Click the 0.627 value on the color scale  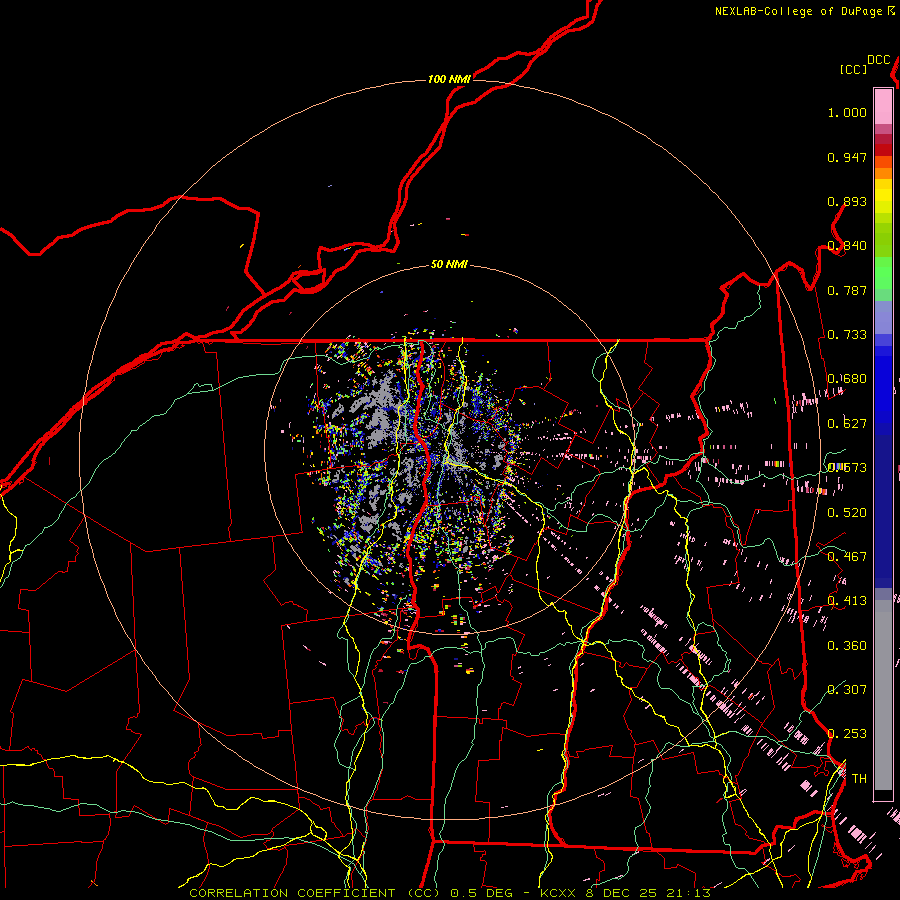tap(847, 424)
